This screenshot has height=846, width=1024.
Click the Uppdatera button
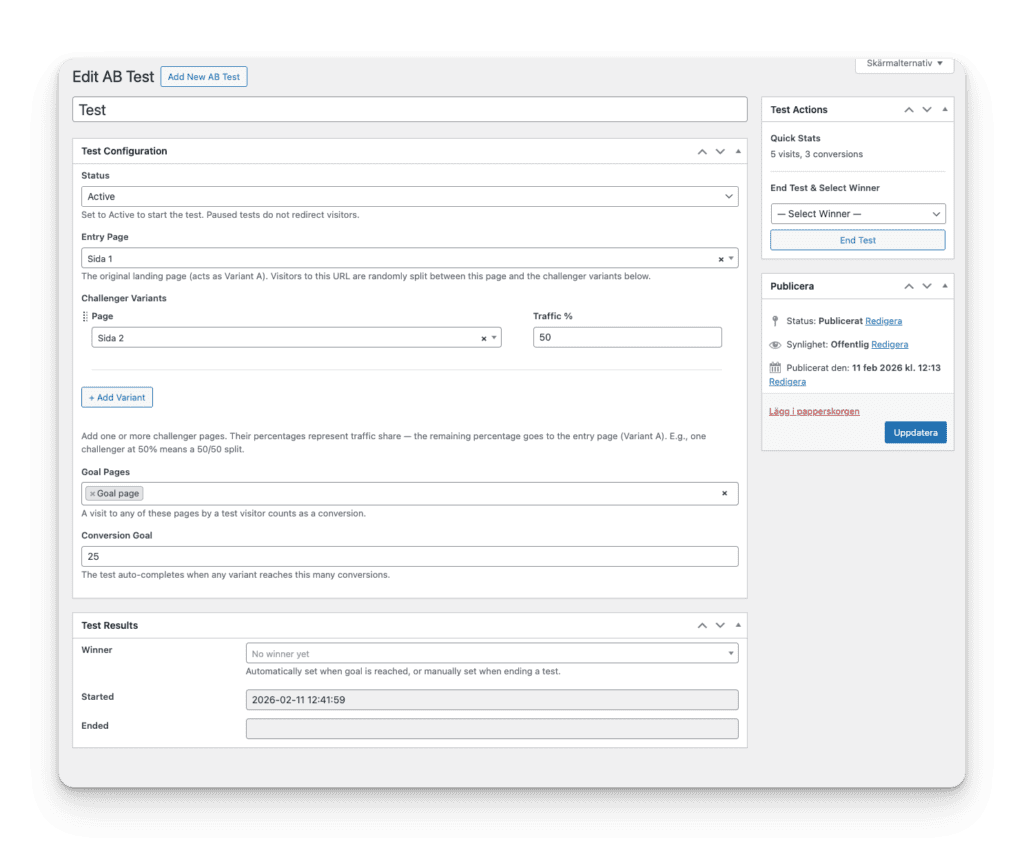pyautogui.click(x=914, y=432)
